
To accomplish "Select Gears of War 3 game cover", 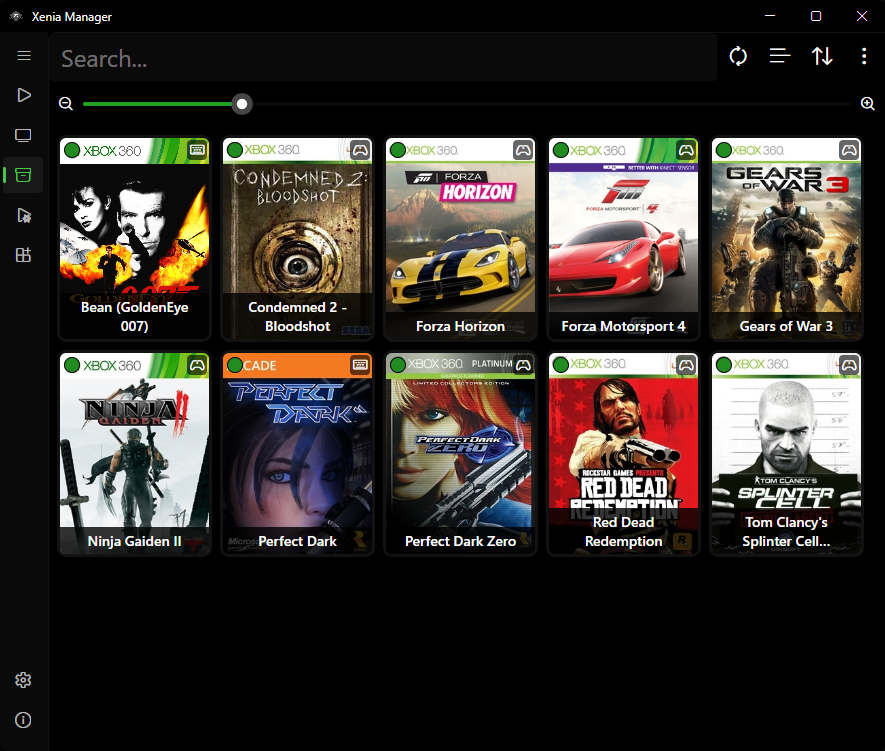I will 786,239.
